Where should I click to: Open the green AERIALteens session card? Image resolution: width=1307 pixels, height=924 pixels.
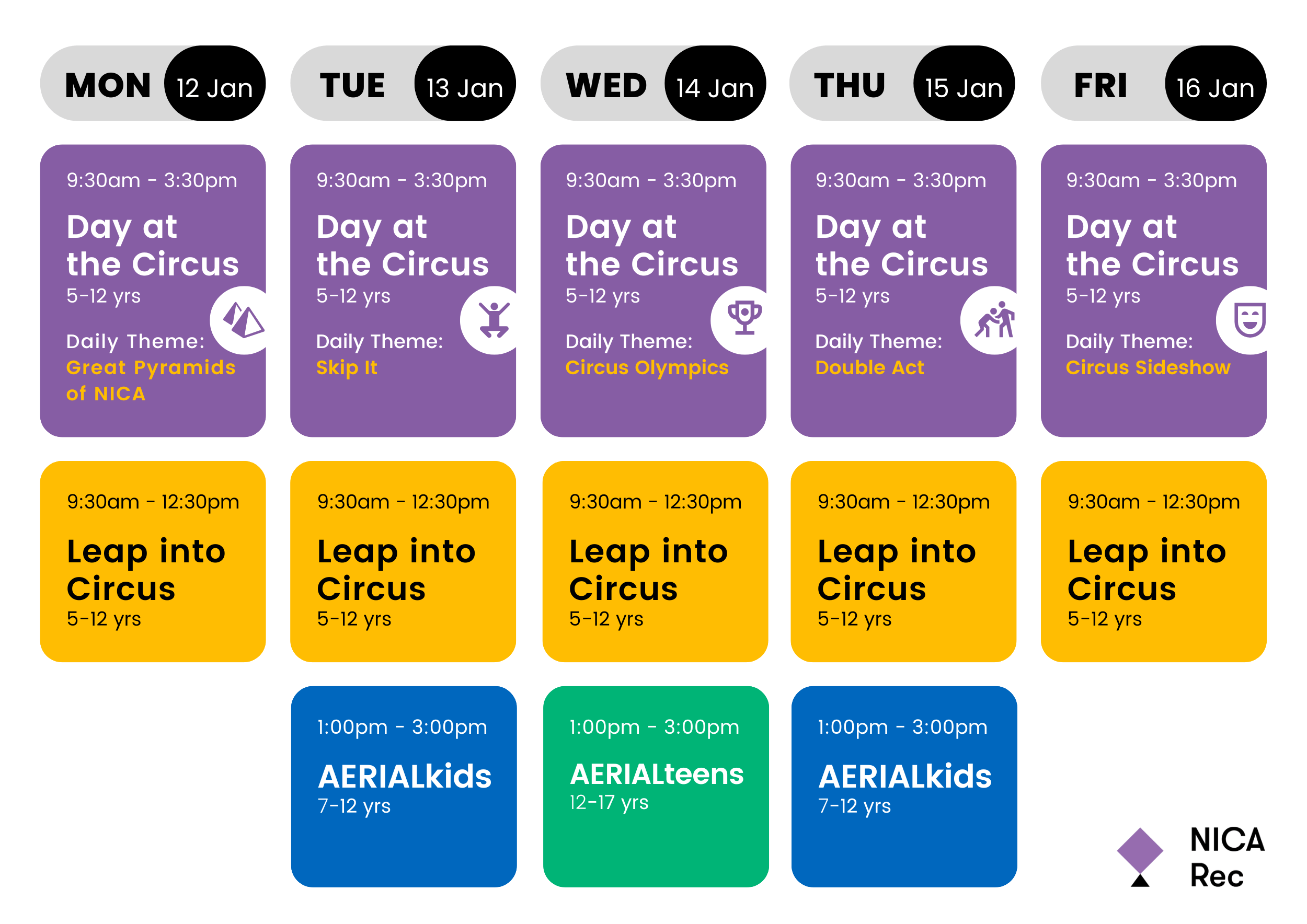click(x=656, y=787)
